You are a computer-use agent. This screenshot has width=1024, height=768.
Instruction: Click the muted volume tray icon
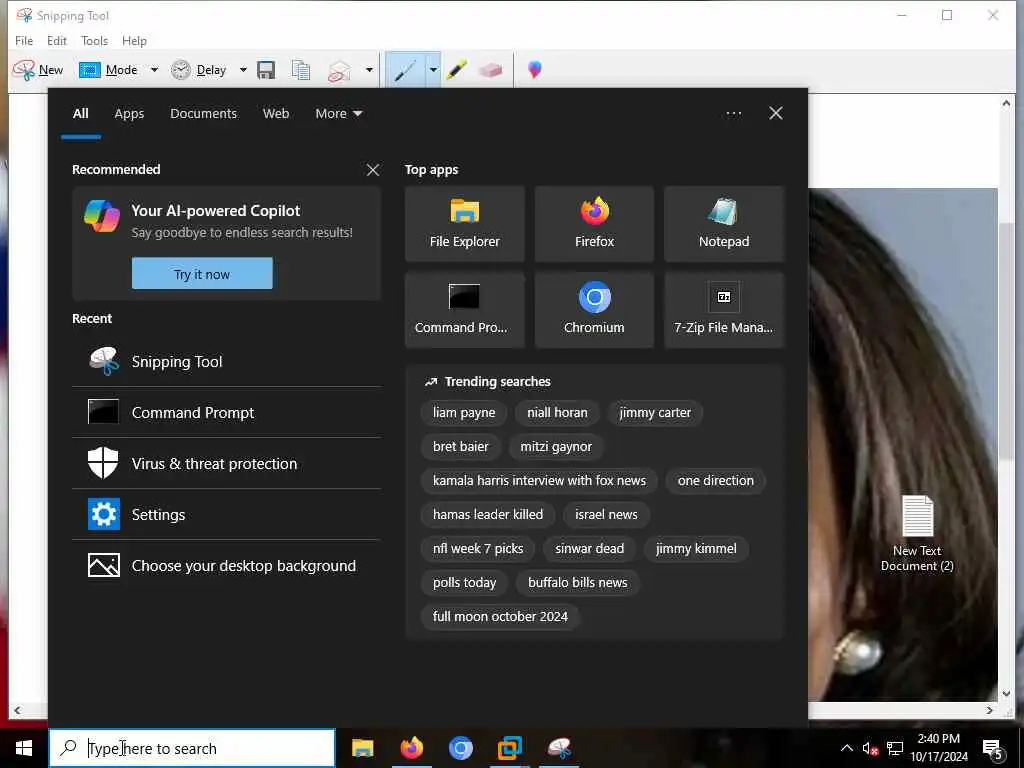click(870, 748)
